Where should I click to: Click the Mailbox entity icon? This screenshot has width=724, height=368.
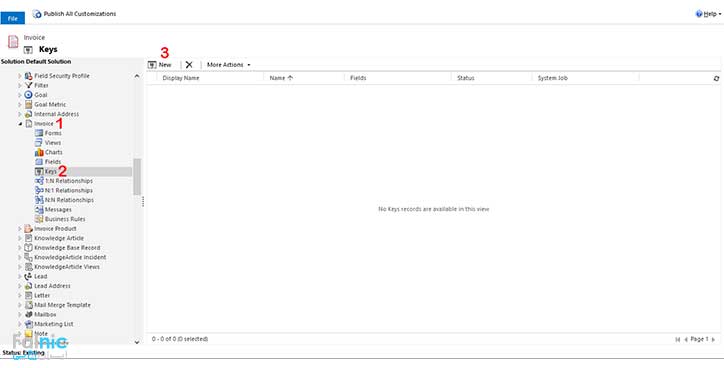(x=28, y=314)
